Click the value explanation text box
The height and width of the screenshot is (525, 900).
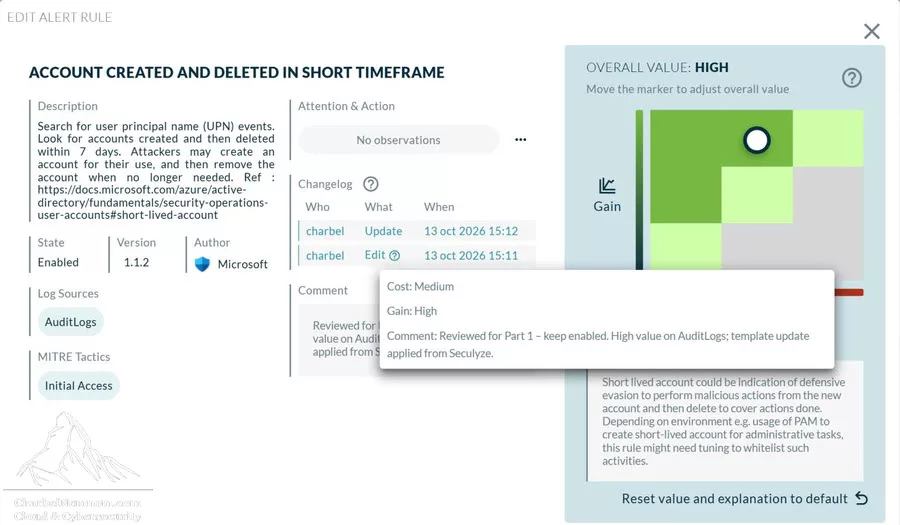click(725, 421)
